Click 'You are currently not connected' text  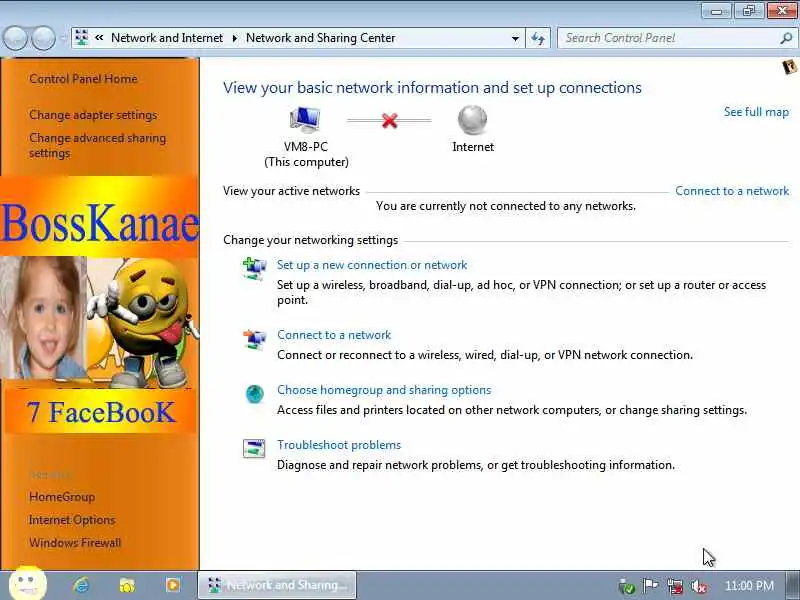pyautogui.click(x=506, y=206)
